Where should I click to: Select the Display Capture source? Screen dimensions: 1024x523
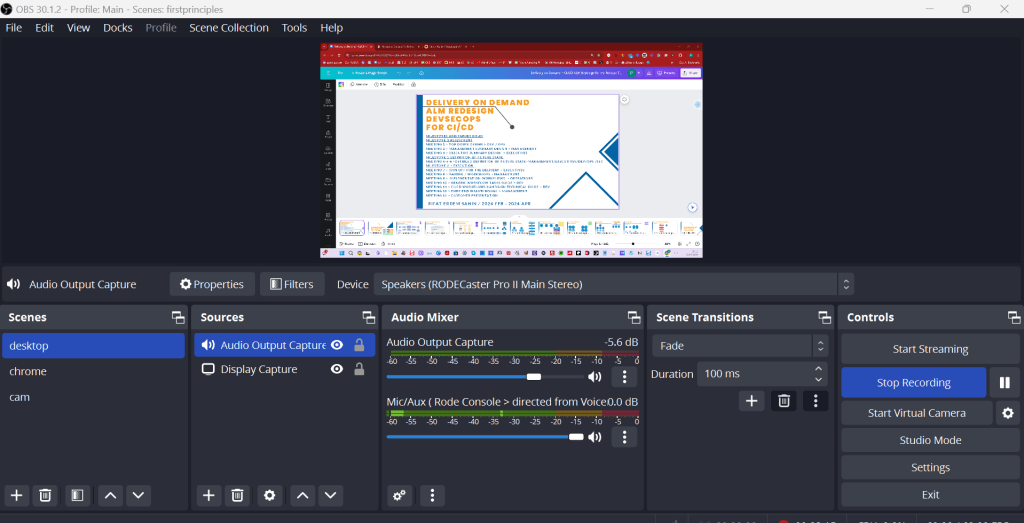click(x=285, y=370)
